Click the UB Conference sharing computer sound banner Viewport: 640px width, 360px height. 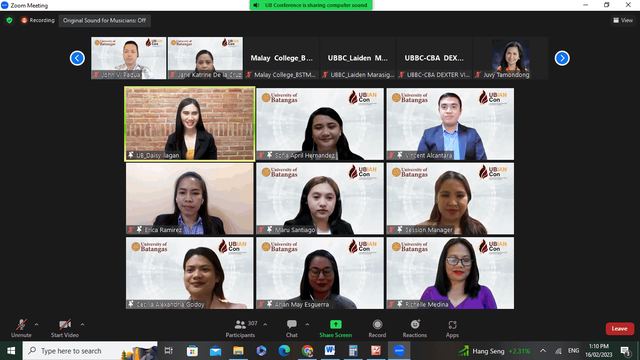point(311,5)
